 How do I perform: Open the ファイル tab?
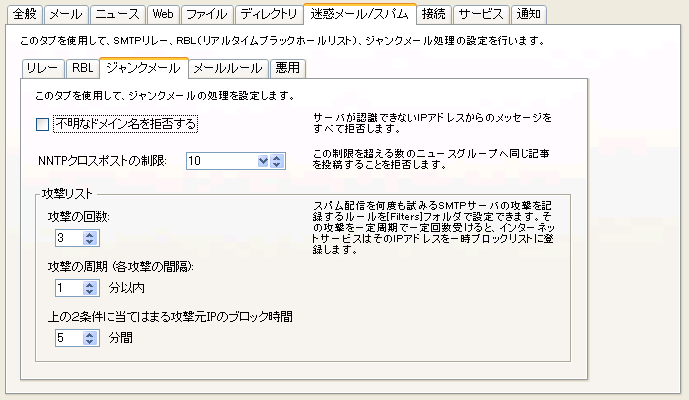[205, 14]
